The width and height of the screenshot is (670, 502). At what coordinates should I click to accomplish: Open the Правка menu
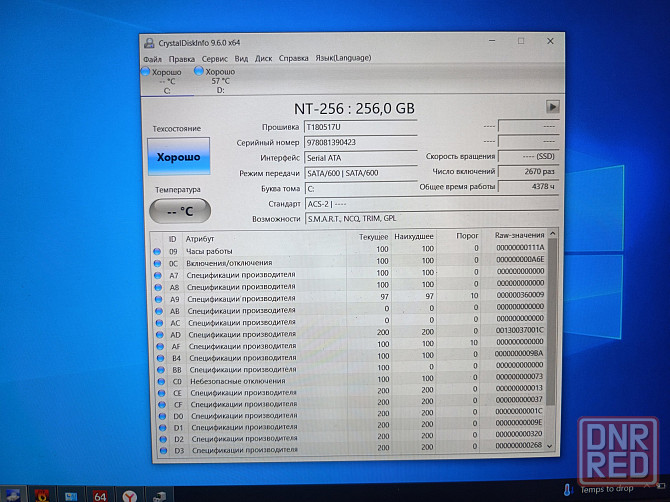click(181, 59)
